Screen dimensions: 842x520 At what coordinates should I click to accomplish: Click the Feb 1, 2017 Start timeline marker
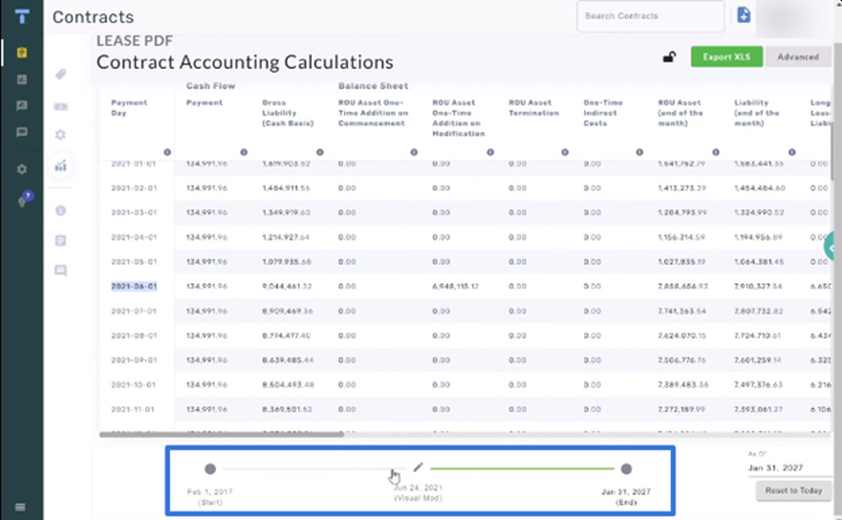[x=210, y=468]
